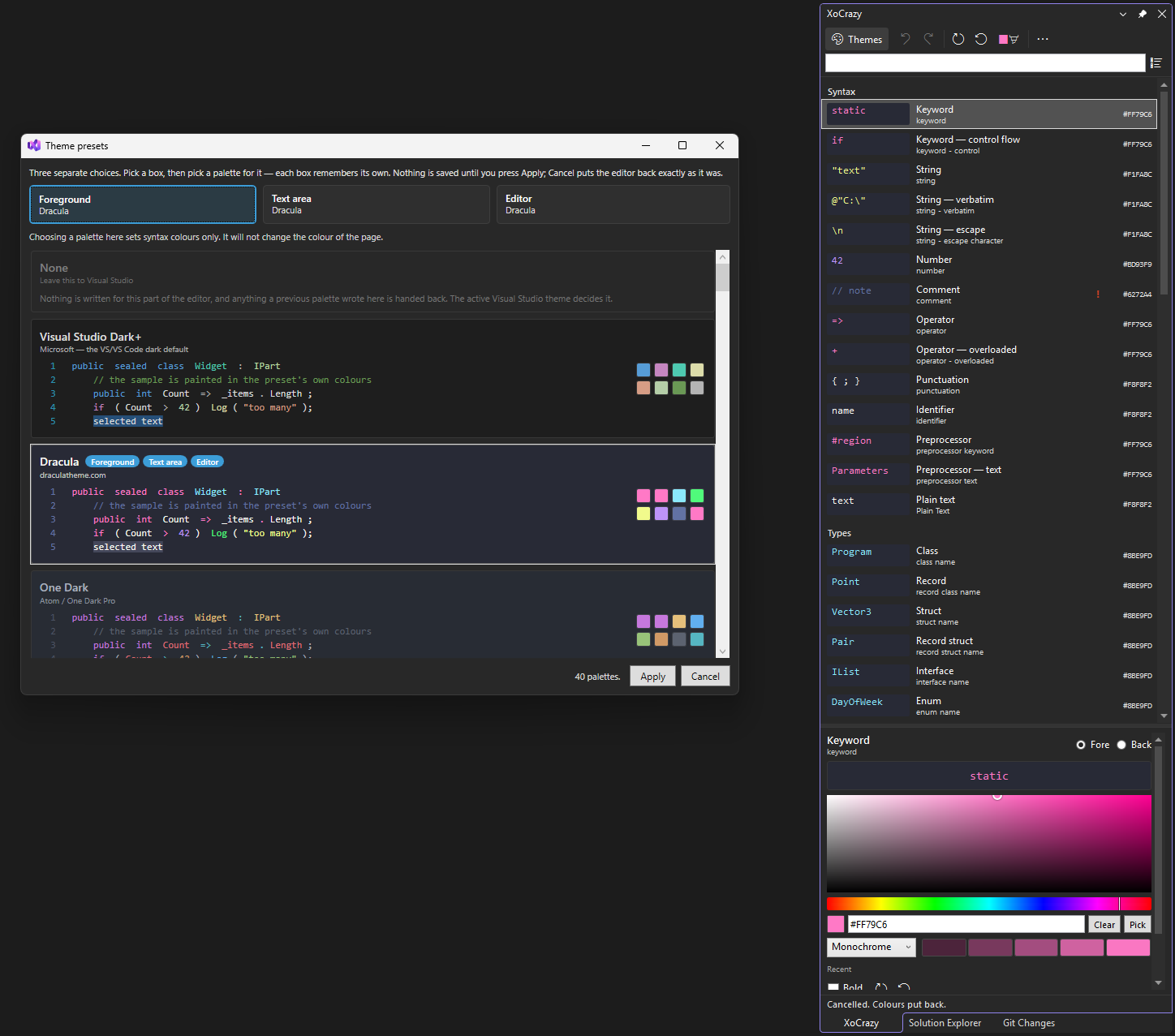Select the Comment row in the Syntax list

pyautogui.click(x=989, y=294)
